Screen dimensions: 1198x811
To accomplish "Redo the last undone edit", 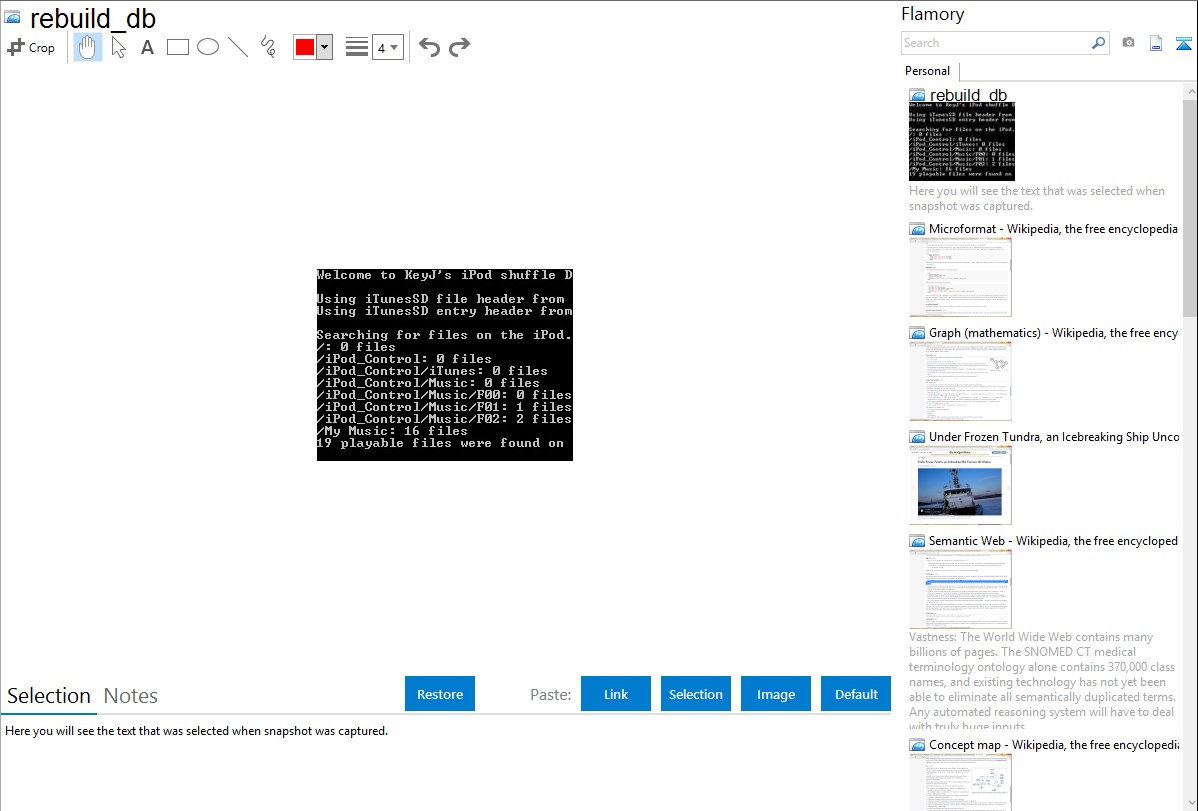I will click(x=459, y=47).
